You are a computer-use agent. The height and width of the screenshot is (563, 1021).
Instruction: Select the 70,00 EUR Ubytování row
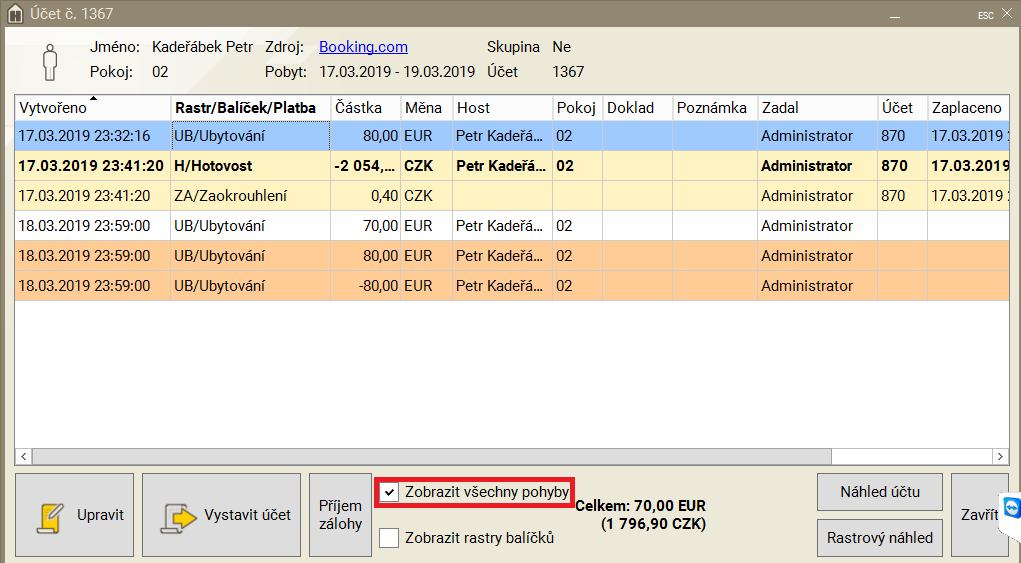click(250, 226)
